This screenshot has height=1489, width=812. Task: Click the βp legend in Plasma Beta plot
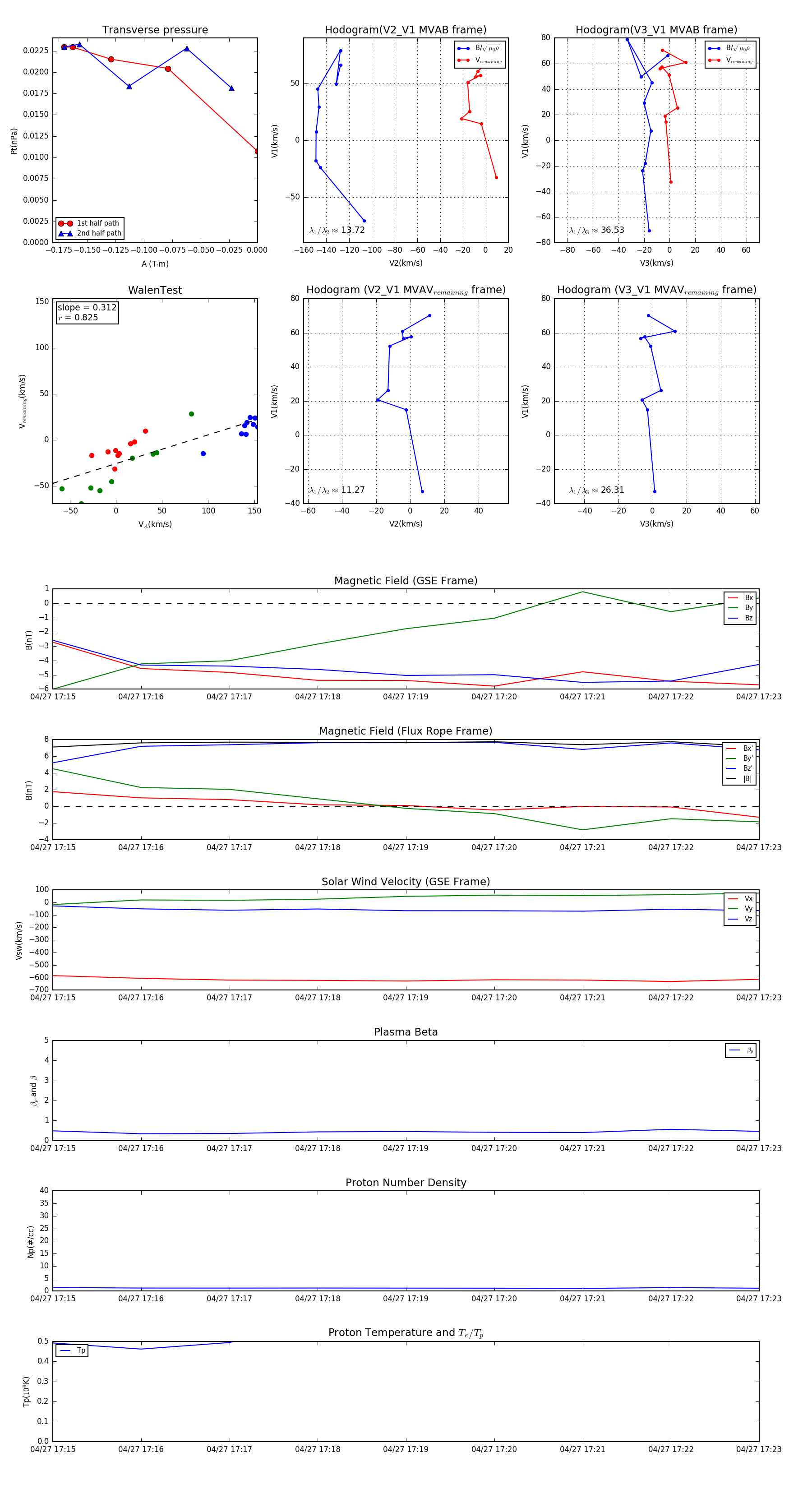(741, 1050)
